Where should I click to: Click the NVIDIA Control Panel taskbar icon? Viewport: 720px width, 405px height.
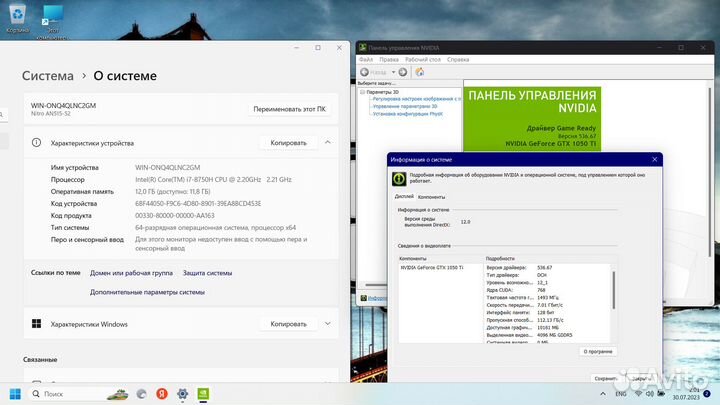(203, 394)
